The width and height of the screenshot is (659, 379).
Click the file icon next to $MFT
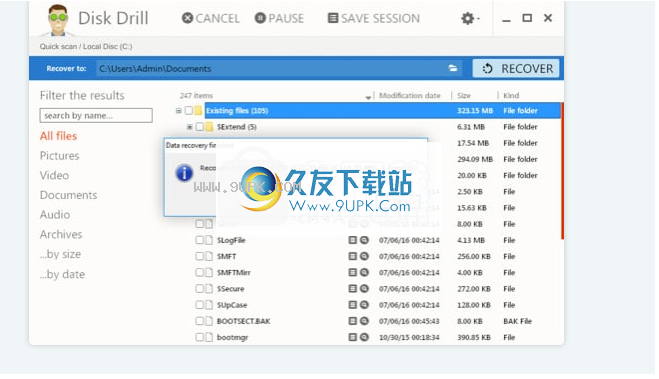pyautogui.click(x=209, y=256)
